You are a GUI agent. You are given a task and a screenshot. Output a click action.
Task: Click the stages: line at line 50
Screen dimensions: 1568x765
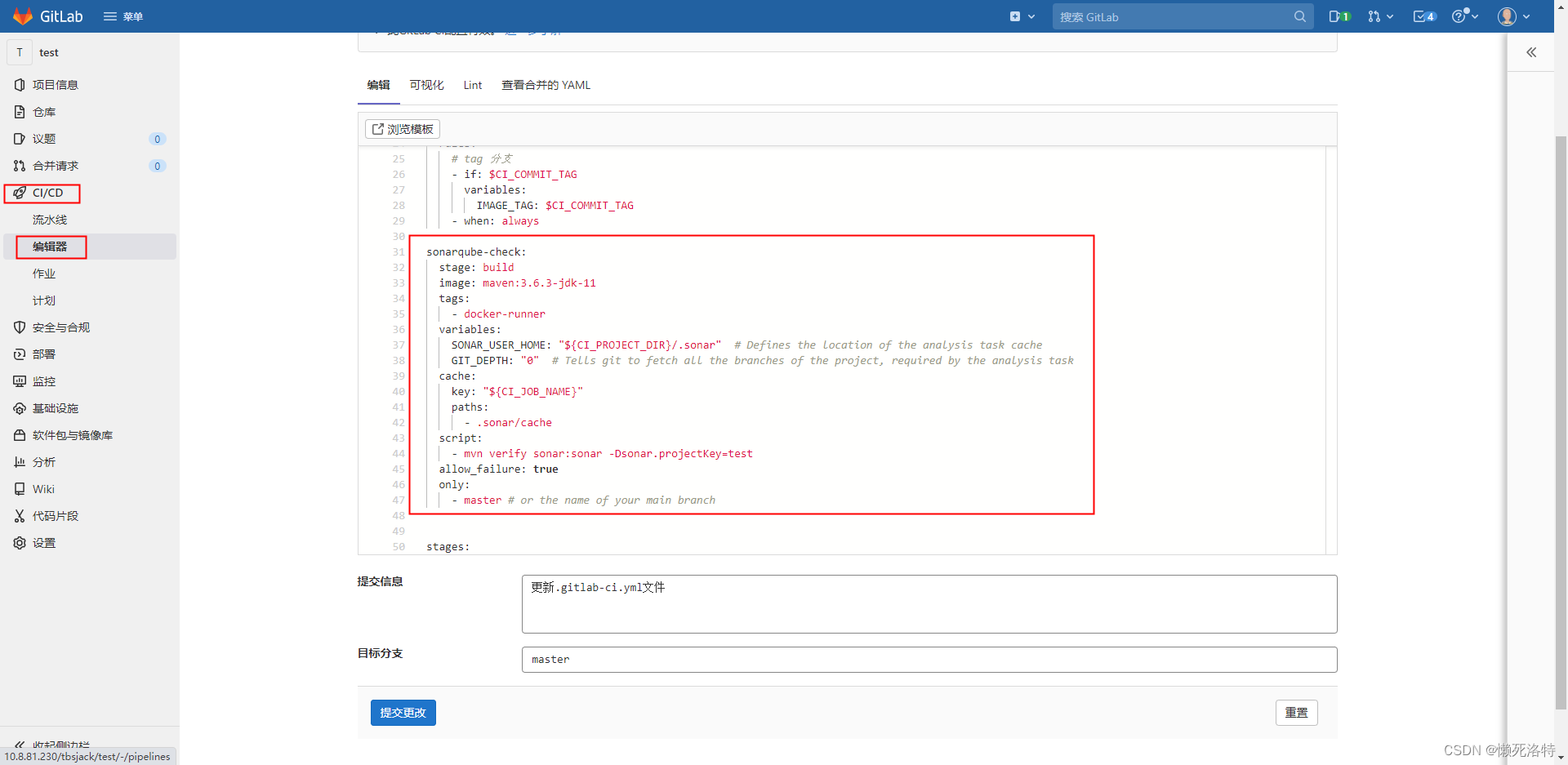448,547
